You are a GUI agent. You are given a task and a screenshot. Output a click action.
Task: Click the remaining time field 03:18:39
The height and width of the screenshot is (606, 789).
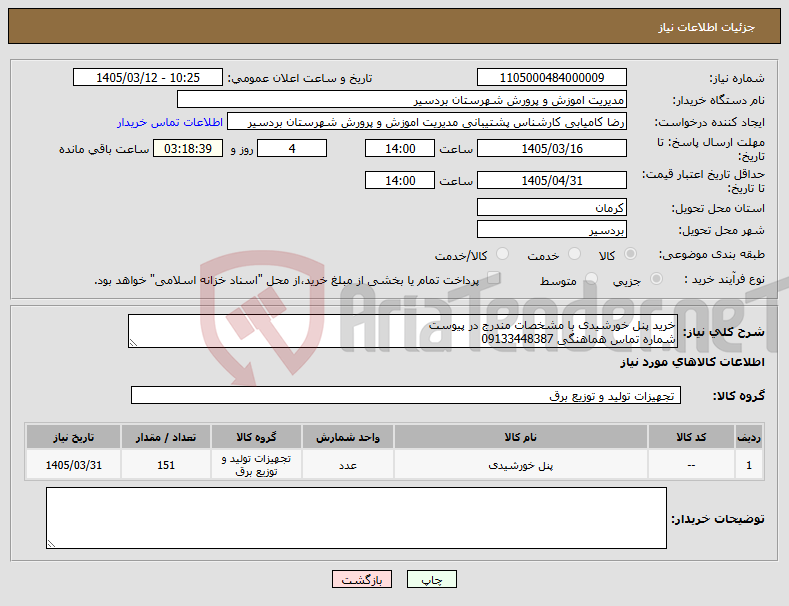188,148
